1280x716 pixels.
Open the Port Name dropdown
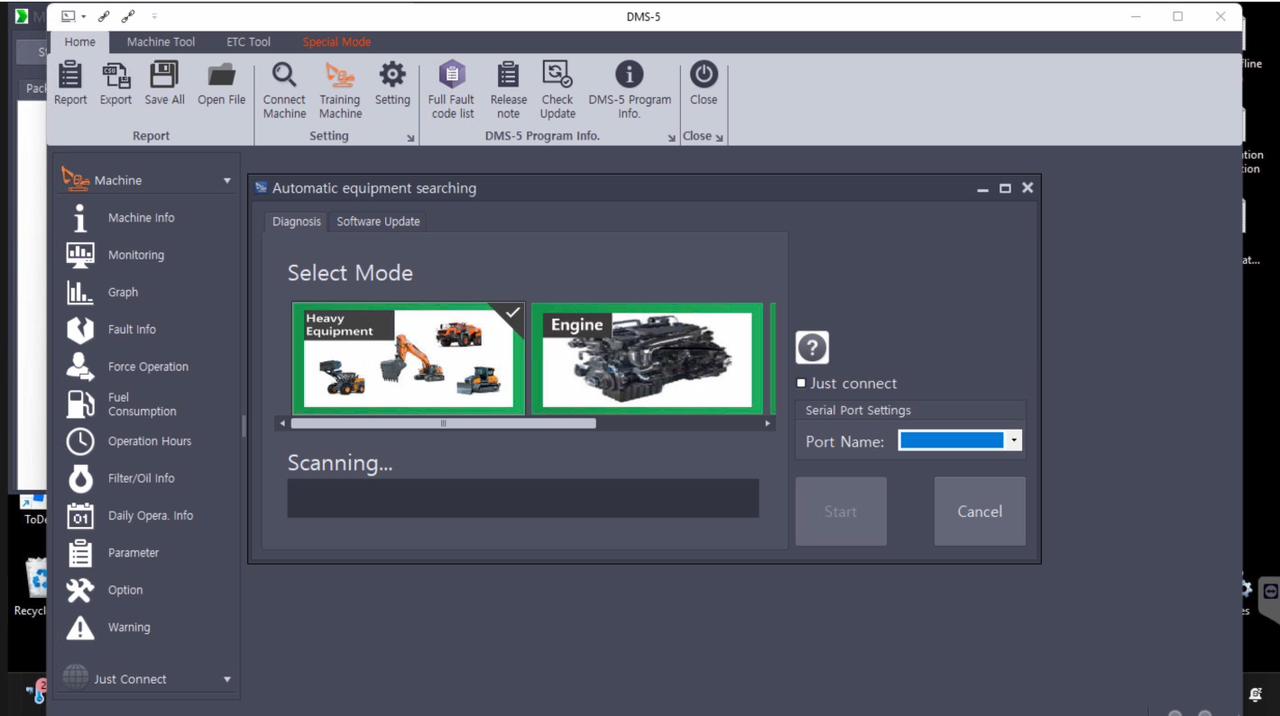(x=1014, y=441)
